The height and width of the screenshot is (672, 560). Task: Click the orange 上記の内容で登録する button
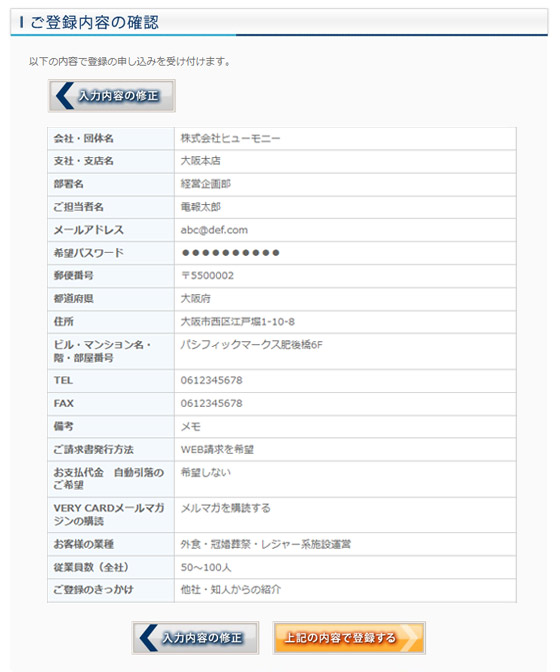pyautogui.click(x=349, y=638)
